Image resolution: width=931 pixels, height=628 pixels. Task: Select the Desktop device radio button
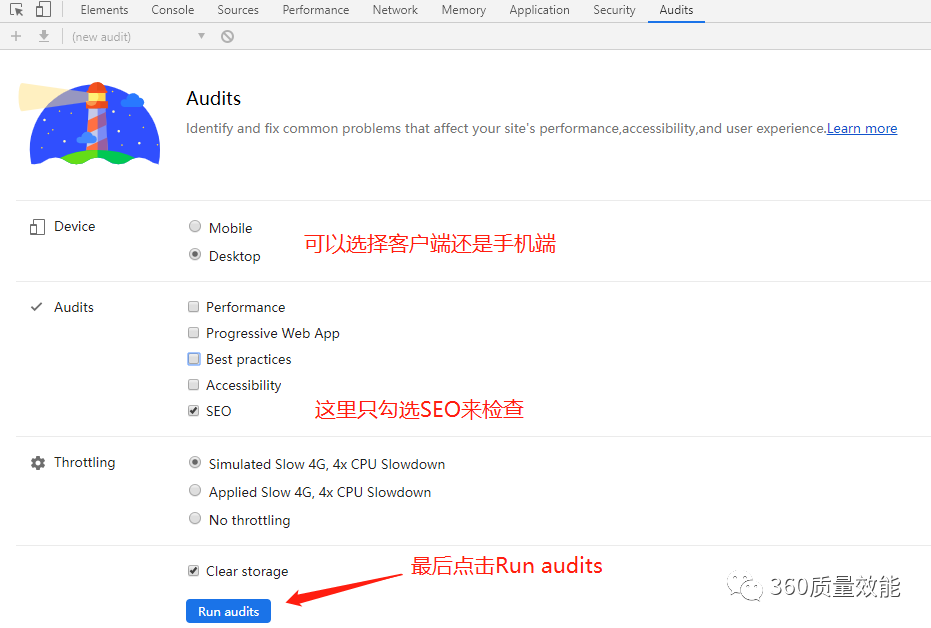pos(195,254)
